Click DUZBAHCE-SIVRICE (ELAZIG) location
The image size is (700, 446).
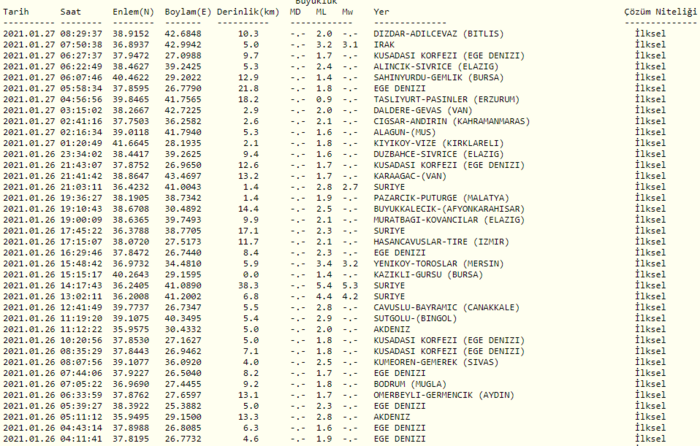438,154
